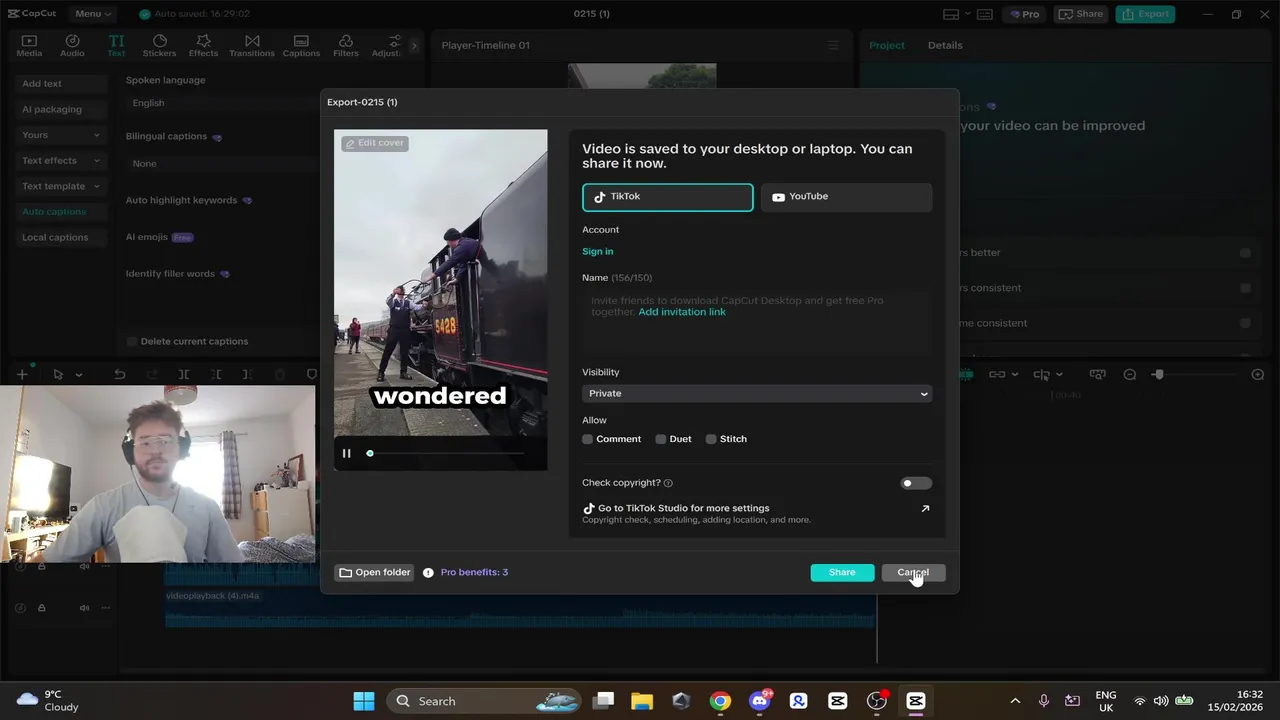
Task: Open the Transitions panel
Action: [252, 45]
